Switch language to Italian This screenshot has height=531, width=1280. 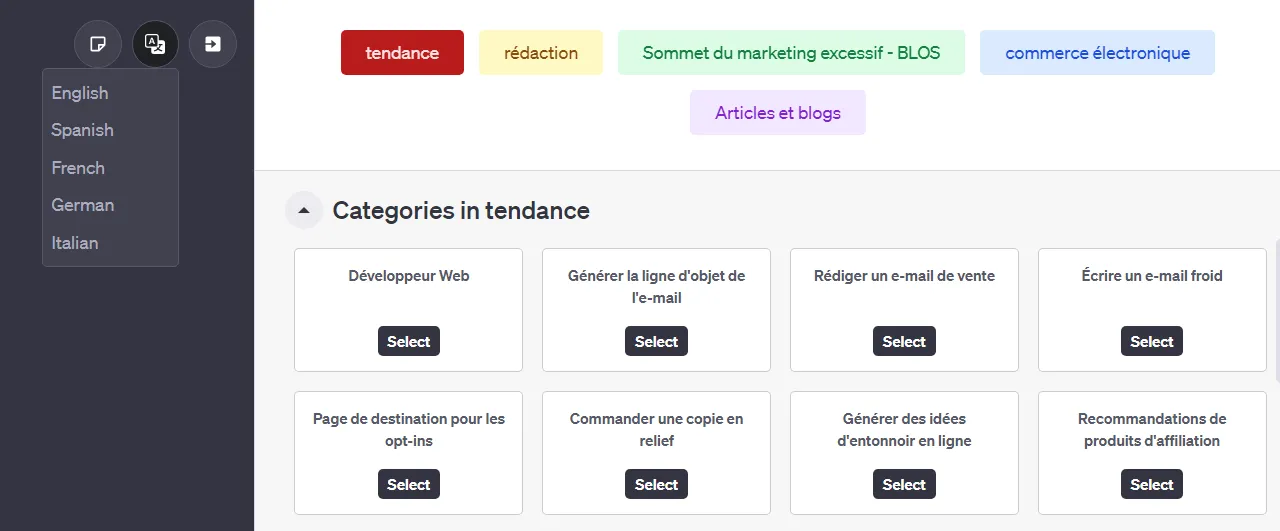(75, 243)
